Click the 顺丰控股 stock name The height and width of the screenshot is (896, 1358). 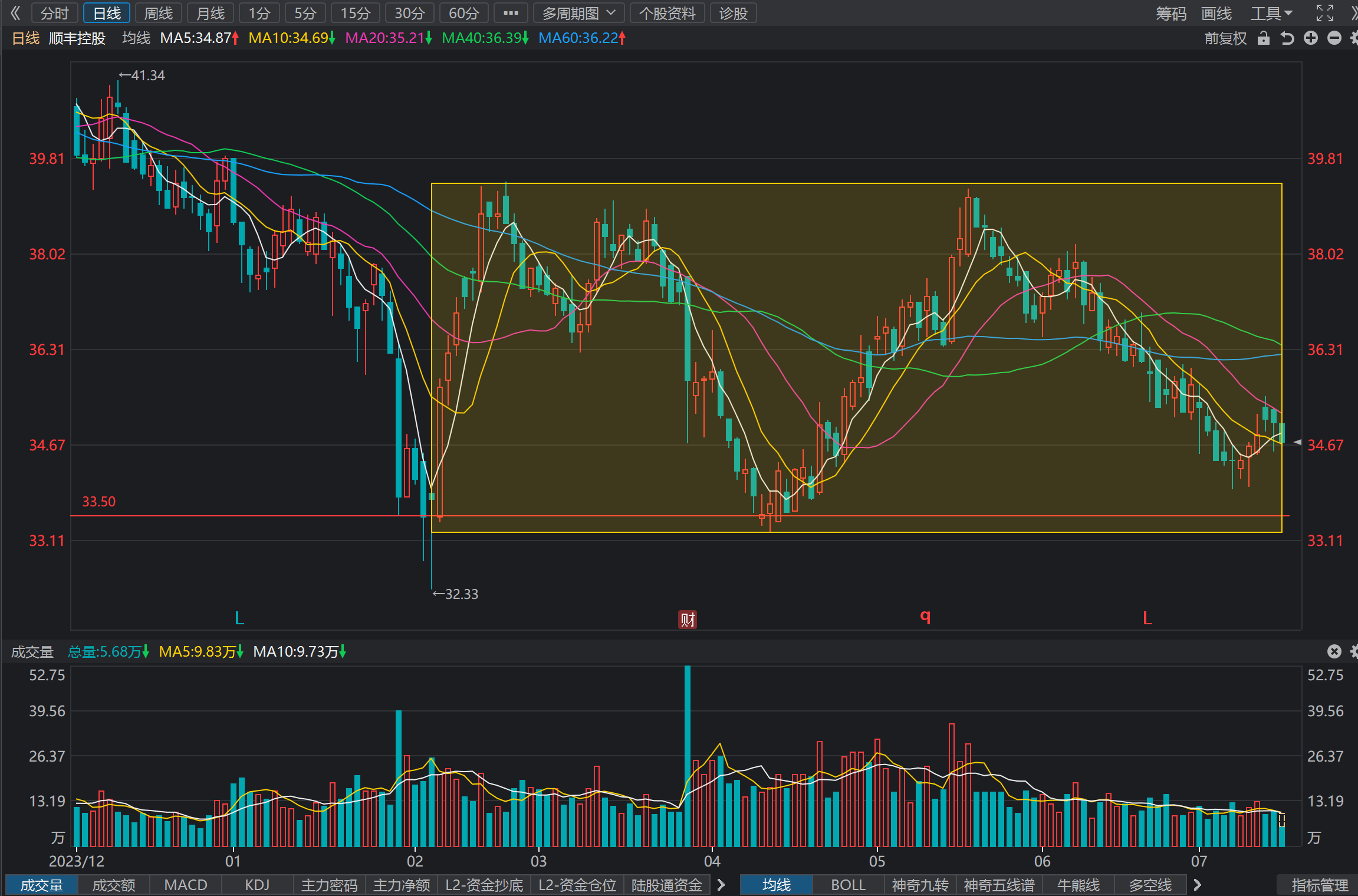(77, 38)
